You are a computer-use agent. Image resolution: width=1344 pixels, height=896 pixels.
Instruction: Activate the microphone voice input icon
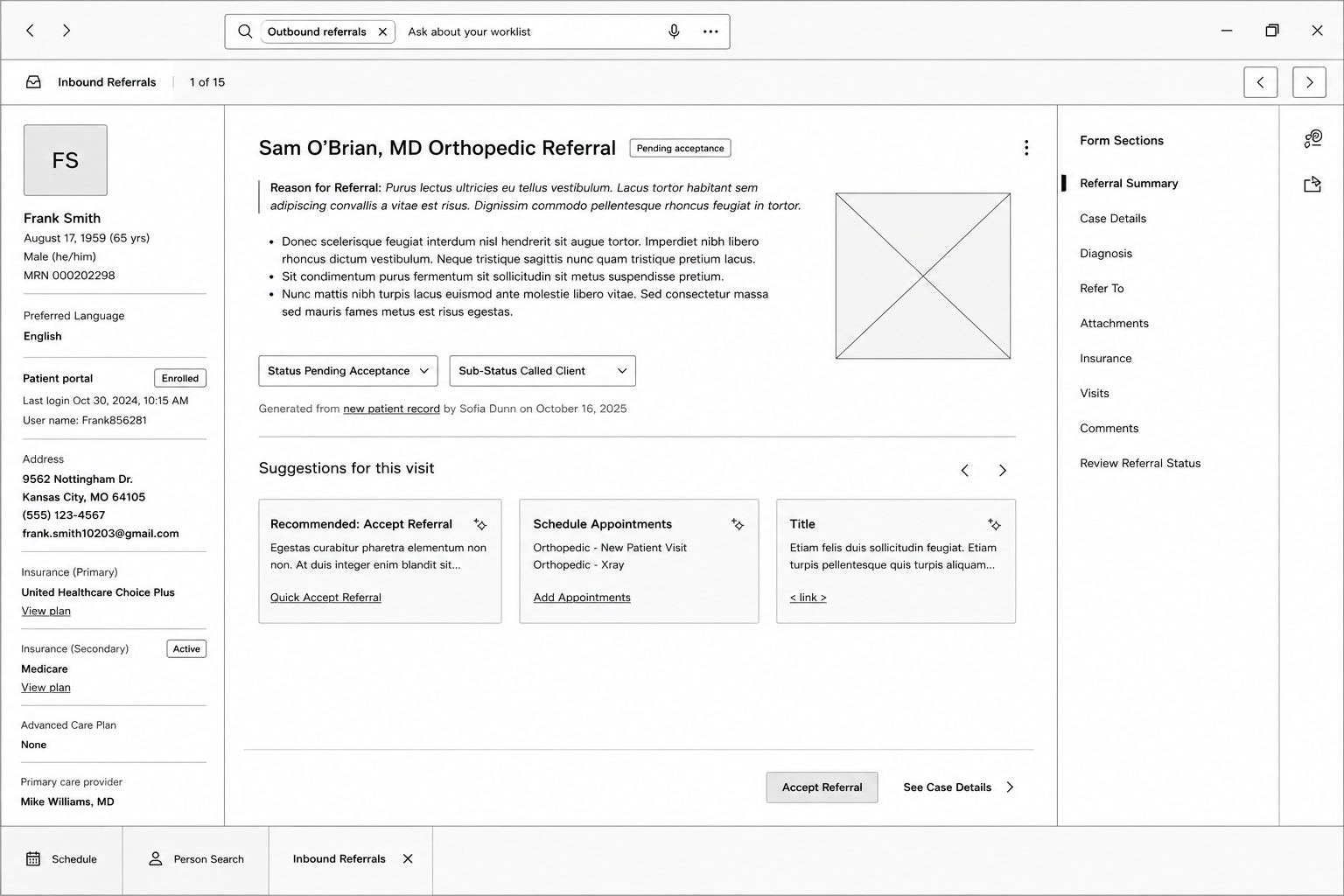(674, 31)
